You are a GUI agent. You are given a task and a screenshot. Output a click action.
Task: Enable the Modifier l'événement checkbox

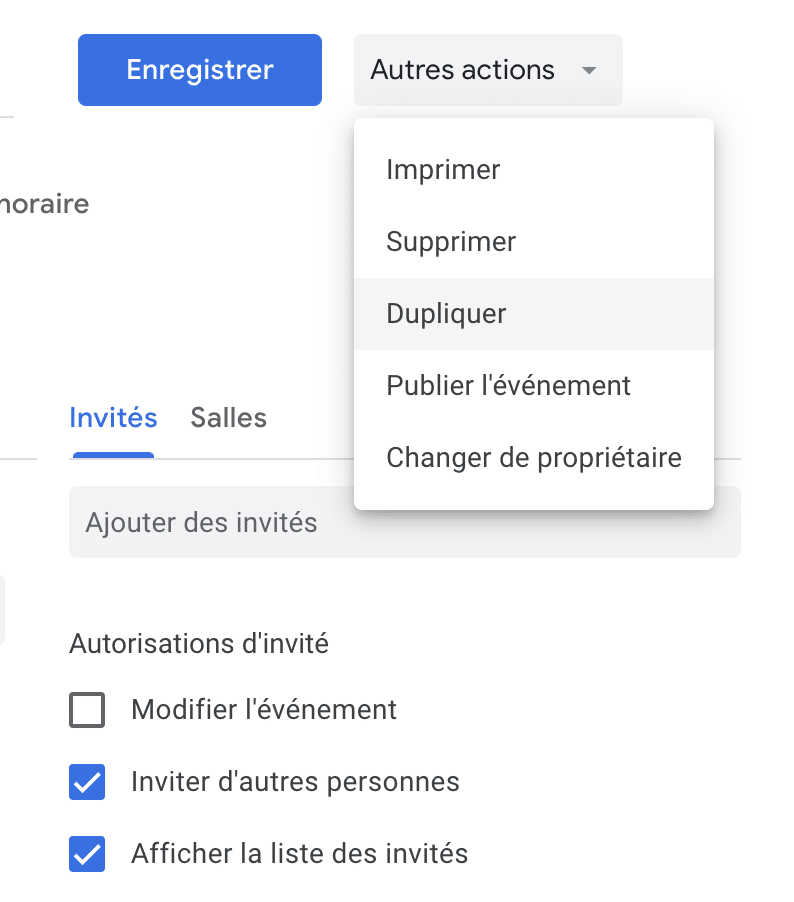[x=87, y=711]
